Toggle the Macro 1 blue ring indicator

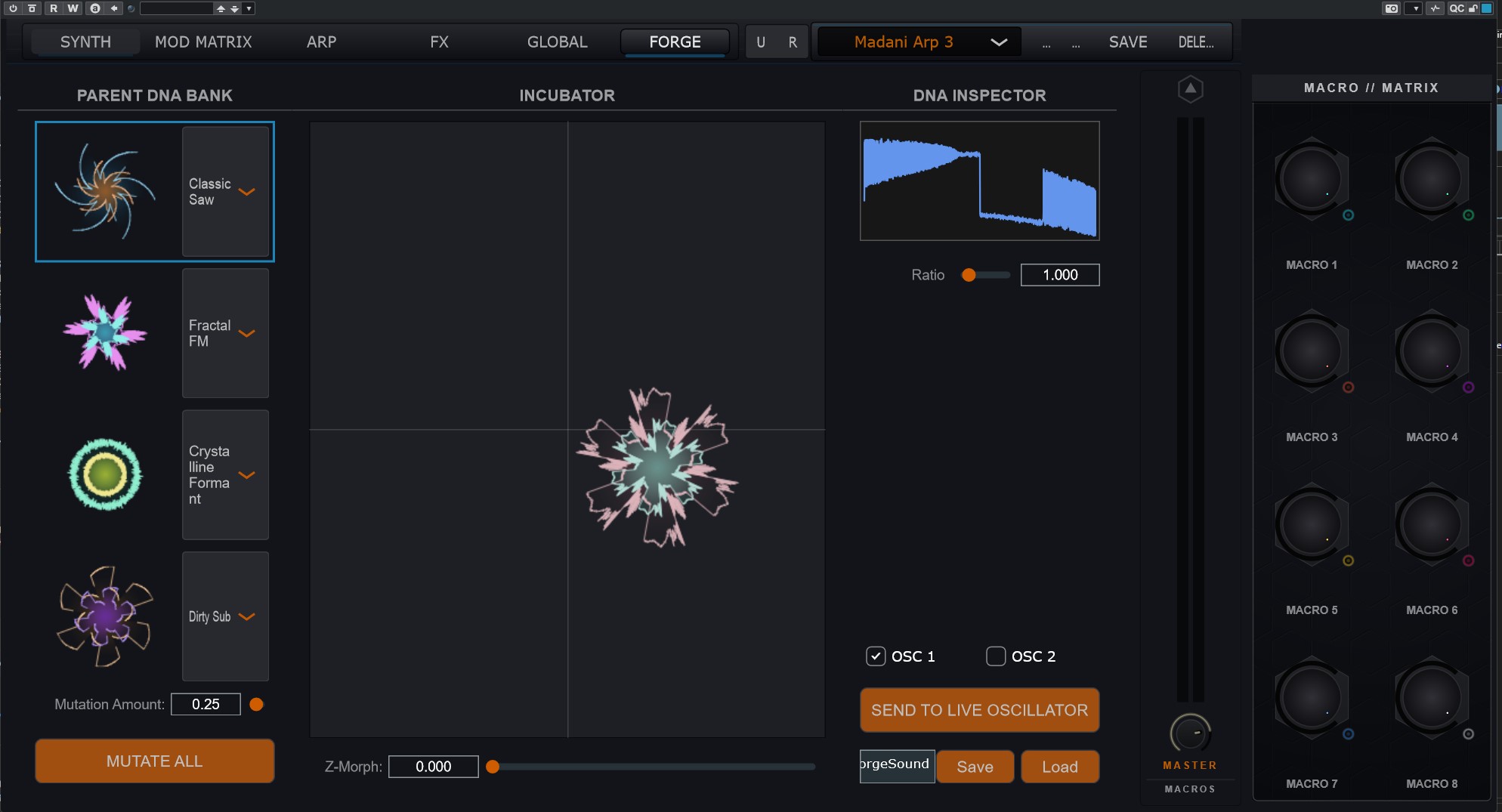1348,215
